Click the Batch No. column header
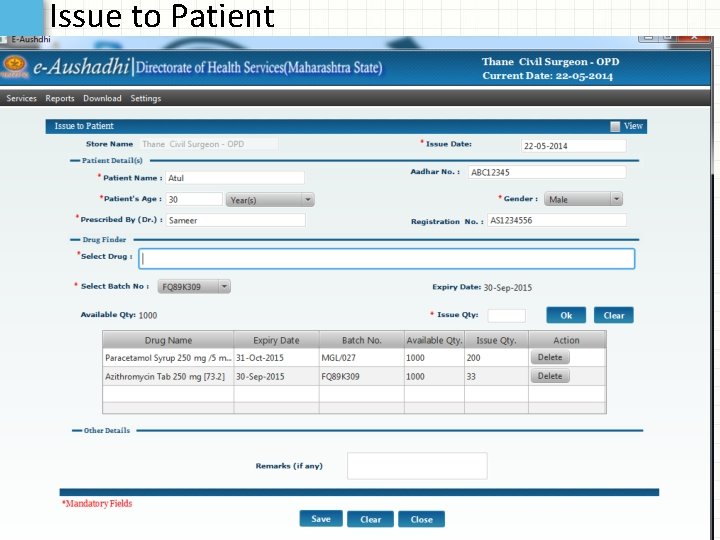This screenshot has height=540, width=720. (362, 340)
